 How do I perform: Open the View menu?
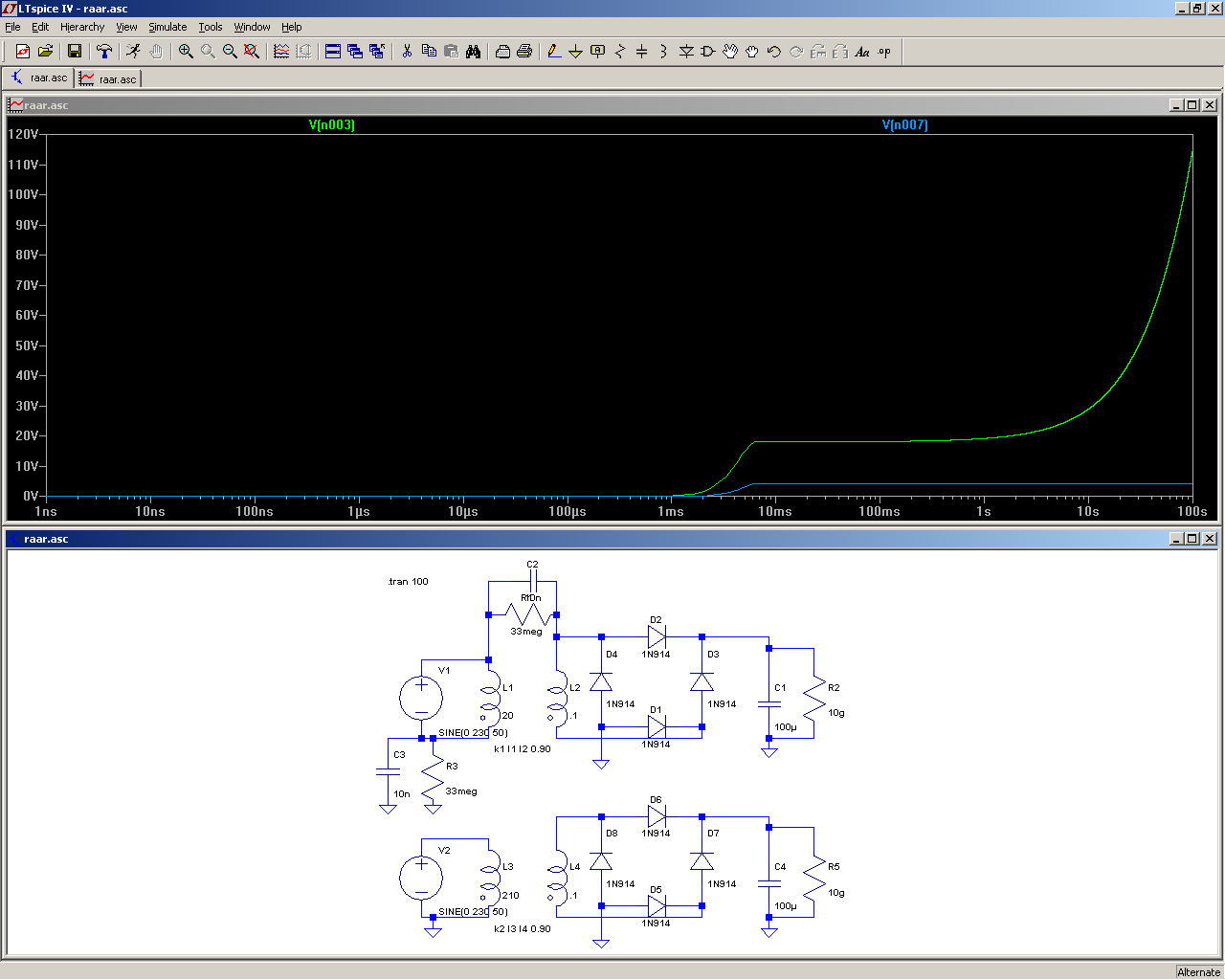[x=127, y=27]
